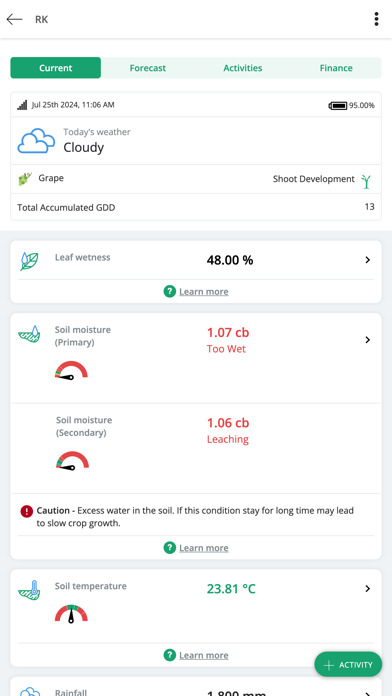
Task: Tap the Grape crop label
Action: coord(51,178)
